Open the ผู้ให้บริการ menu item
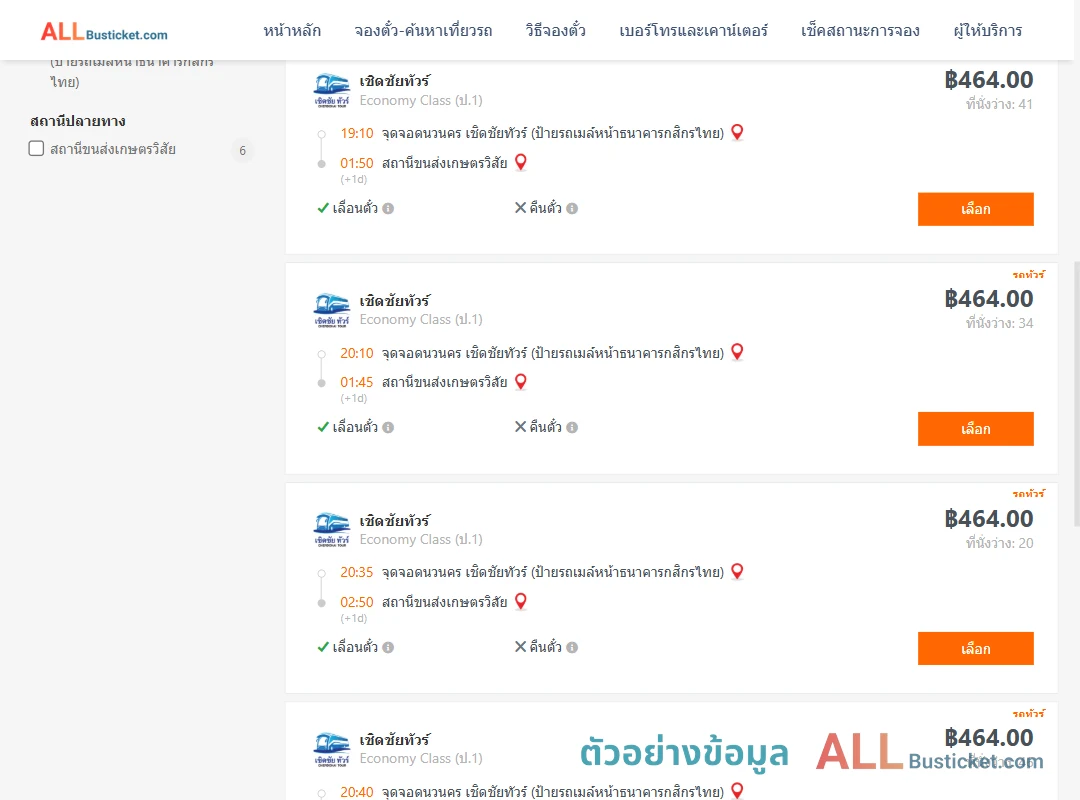This screenshot has width=1080, height=800. click(987, 30)
